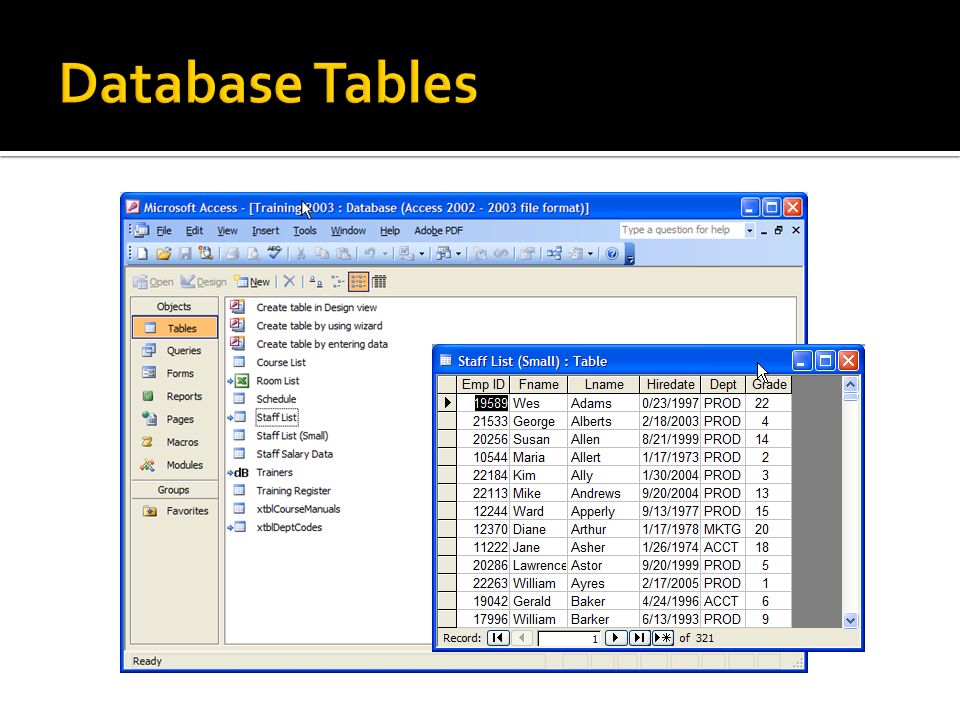Expand the Undo dropdown arrow
960x720 pixels.
point(384,253)
